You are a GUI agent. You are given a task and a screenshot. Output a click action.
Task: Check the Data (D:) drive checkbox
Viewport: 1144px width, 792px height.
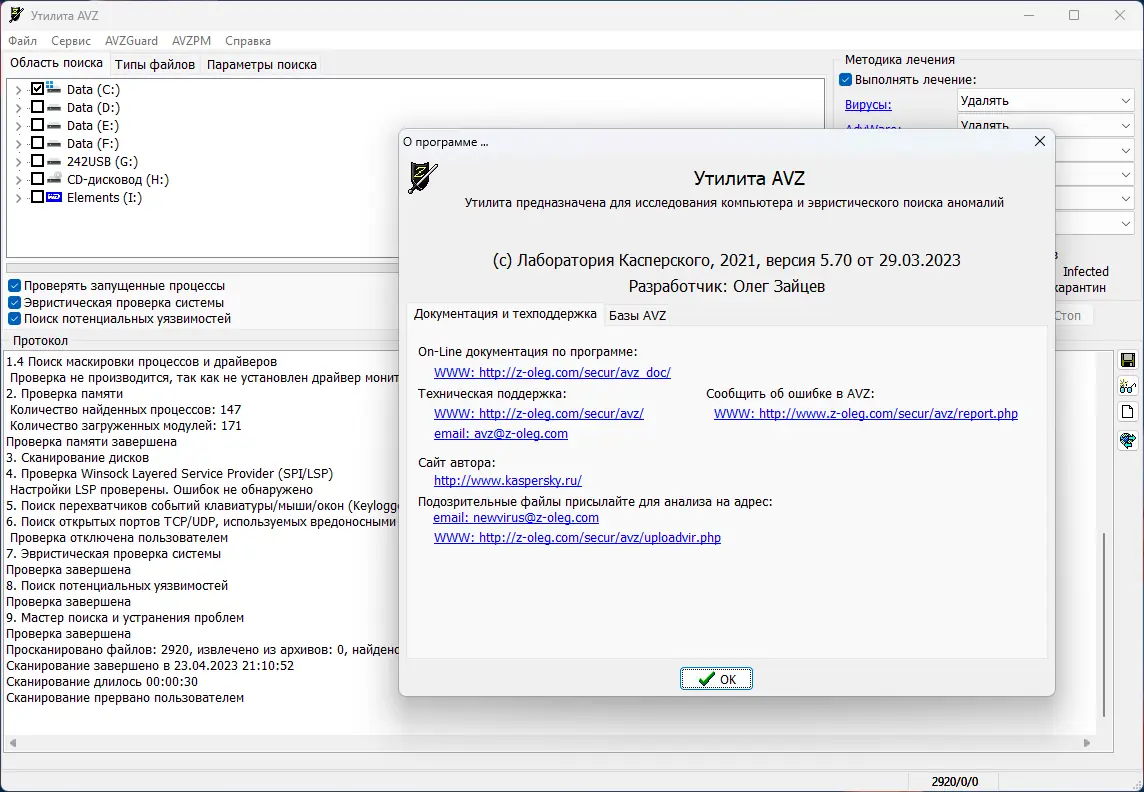pyautogui.click(x=37, y=107)
